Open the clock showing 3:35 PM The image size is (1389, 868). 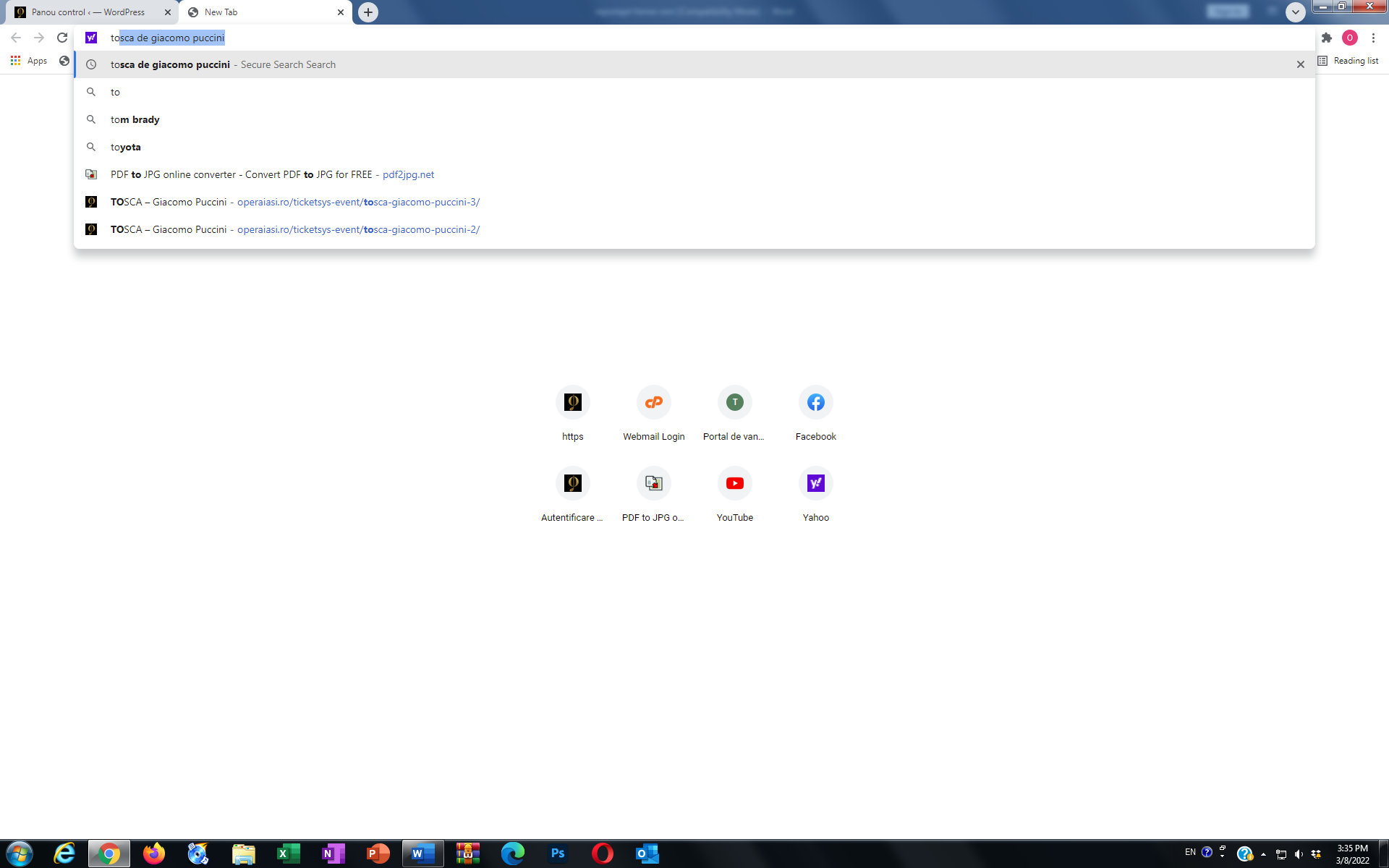tap(1352, 854)
